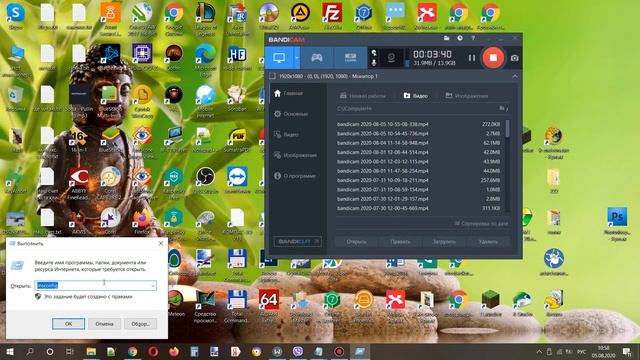Open Bandicam output folder icon in title bar
Screen dimensions: 640x360
pos(447,38)
